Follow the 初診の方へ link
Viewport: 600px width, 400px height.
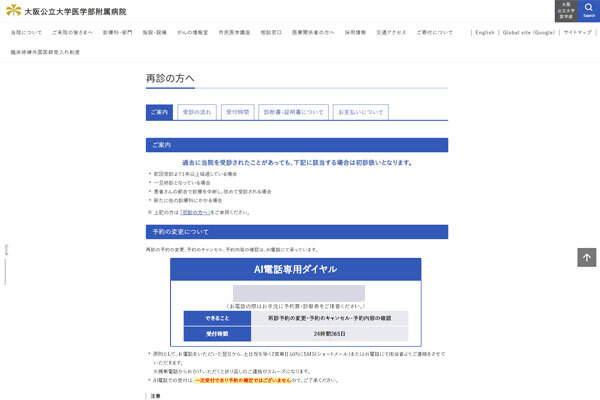pyautogui.click(x=195, y=212)
